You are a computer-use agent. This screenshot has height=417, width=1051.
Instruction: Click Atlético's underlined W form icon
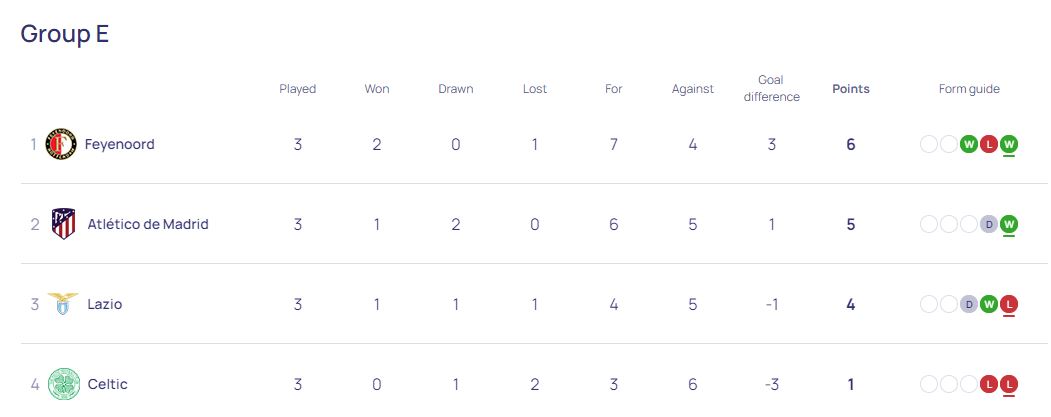point(1009,224)
